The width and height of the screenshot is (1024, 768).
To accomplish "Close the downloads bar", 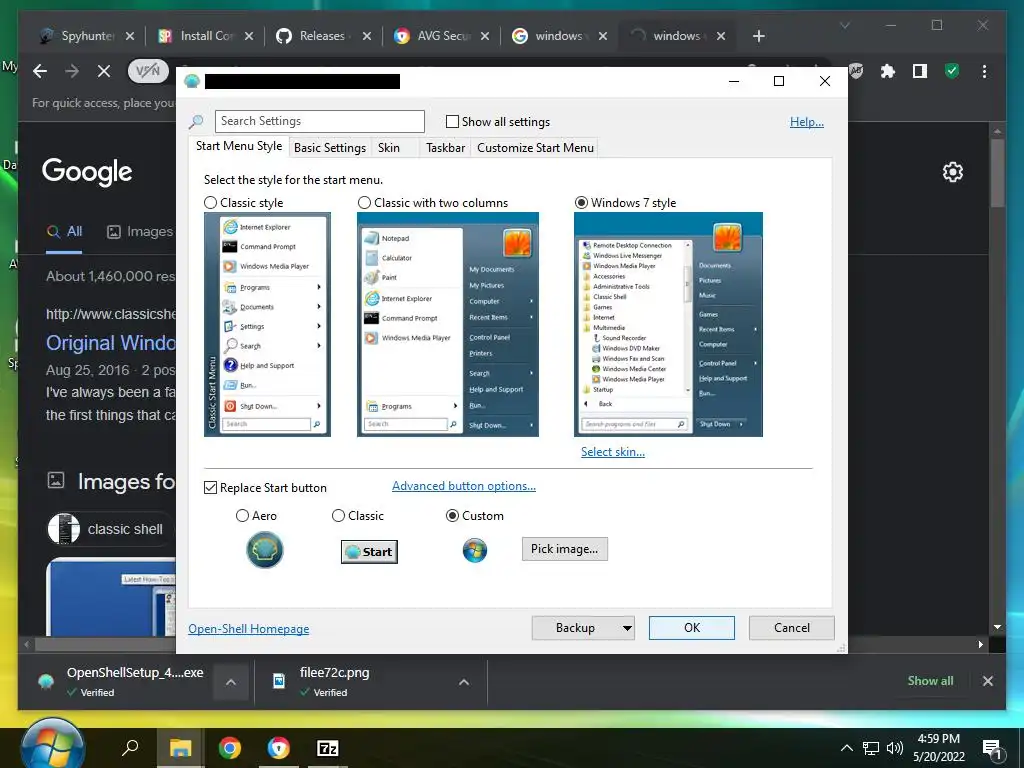I will point(987,681).
